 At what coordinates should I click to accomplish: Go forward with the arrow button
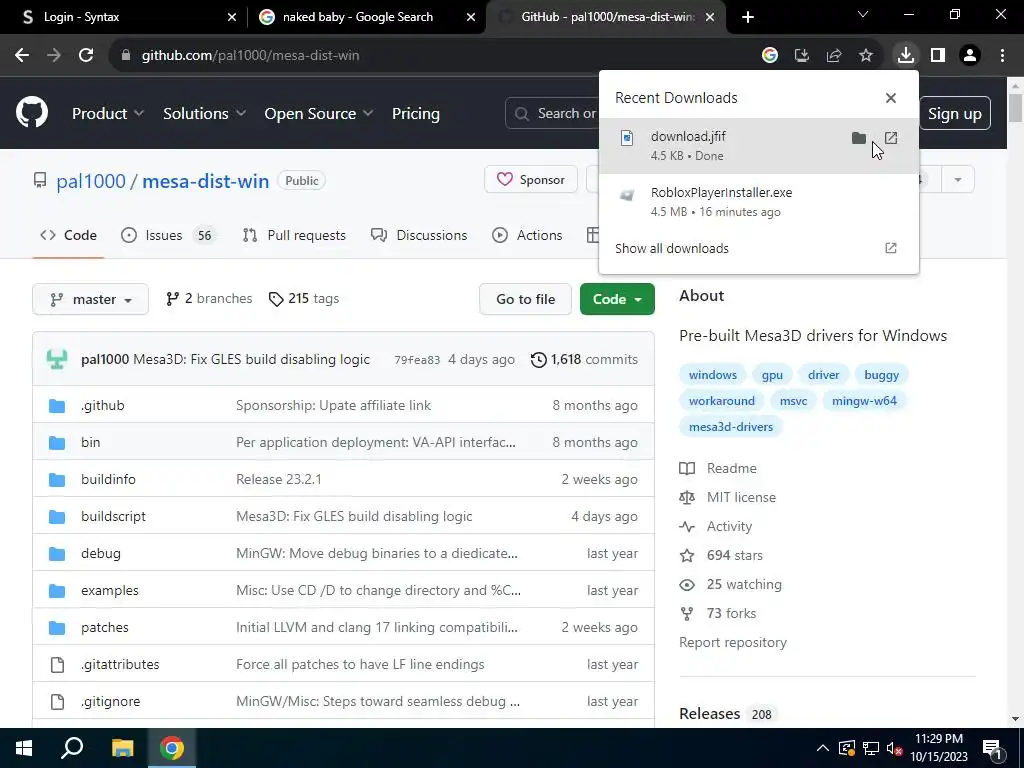(54, 56)
